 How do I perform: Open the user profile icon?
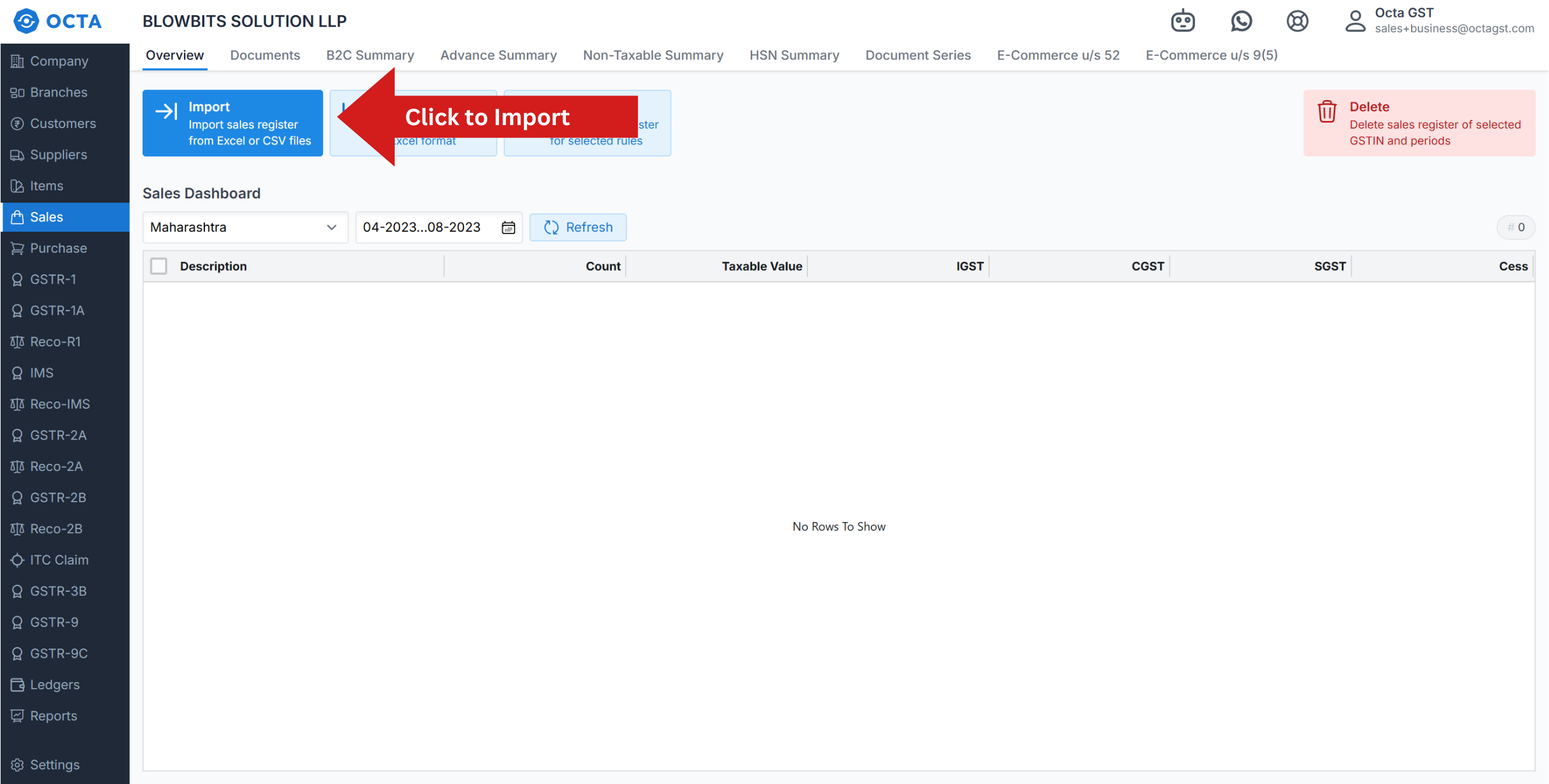[1355, 21]
